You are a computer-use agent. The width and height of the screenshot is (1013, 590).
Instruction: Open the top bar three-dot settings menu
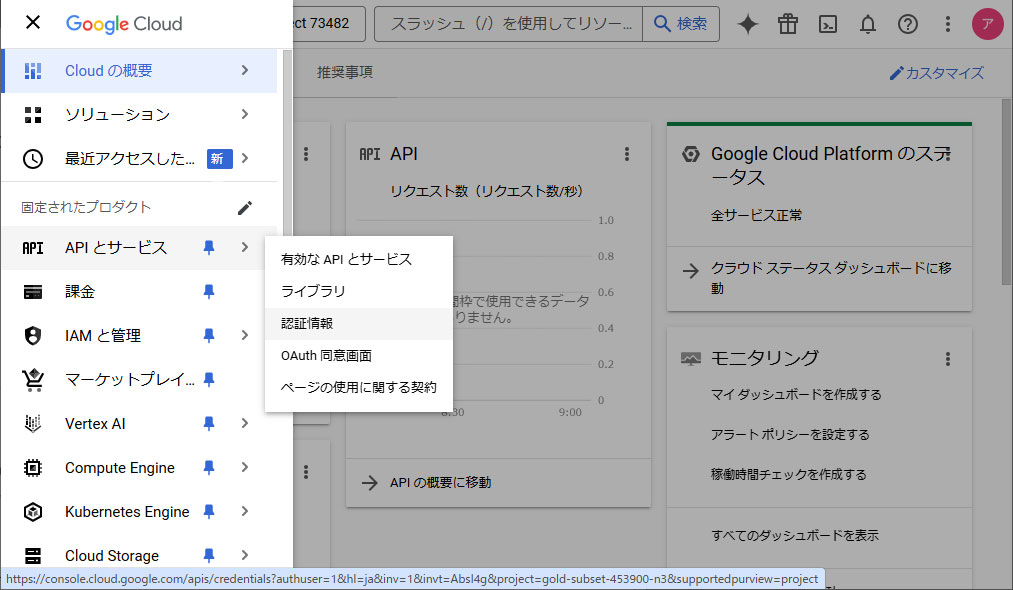tap(948, 24)
